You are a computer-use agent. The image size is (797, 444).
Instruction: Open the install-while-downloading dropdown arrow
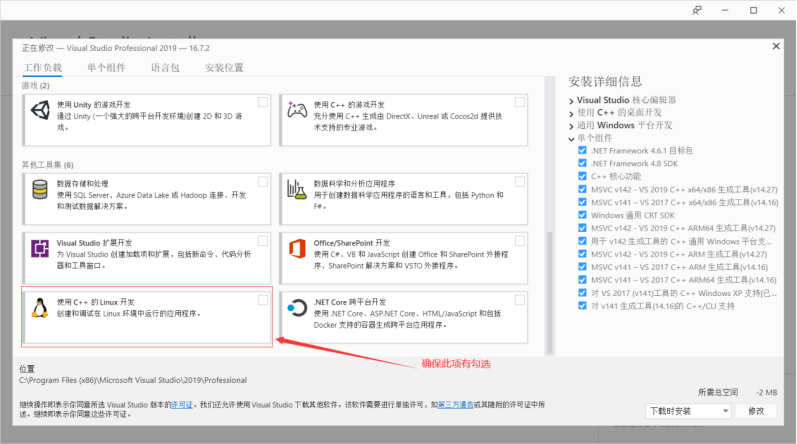pyautogui.click(x=725, y=411)
